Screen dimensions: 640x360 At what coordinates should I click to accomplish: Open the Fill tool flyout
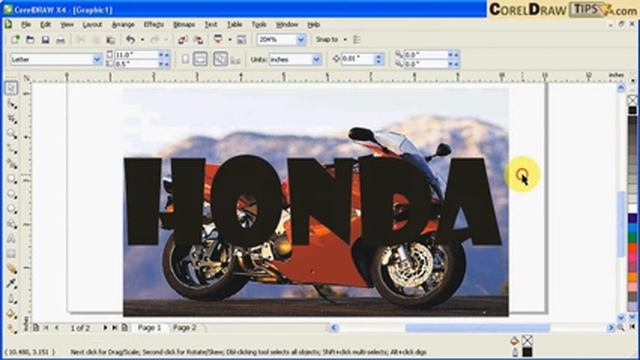pos(11,313)
